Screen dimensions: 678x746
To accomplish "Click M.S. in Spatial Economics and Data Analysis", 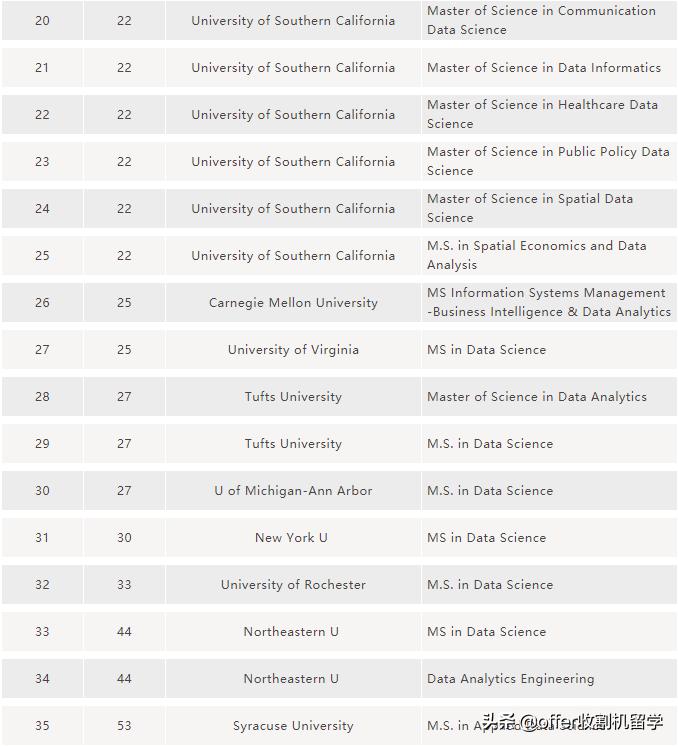I will tap(536, 255).
